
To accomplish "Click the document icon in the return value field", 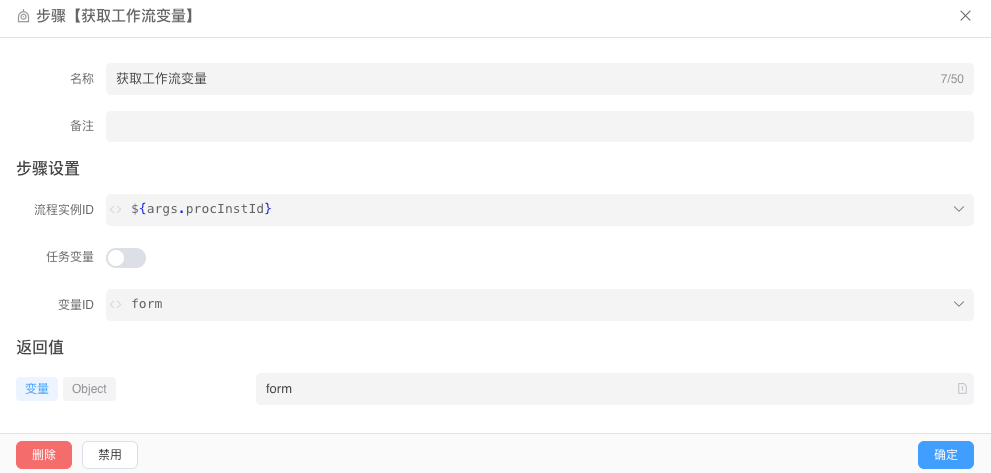I will click(962, 389).
